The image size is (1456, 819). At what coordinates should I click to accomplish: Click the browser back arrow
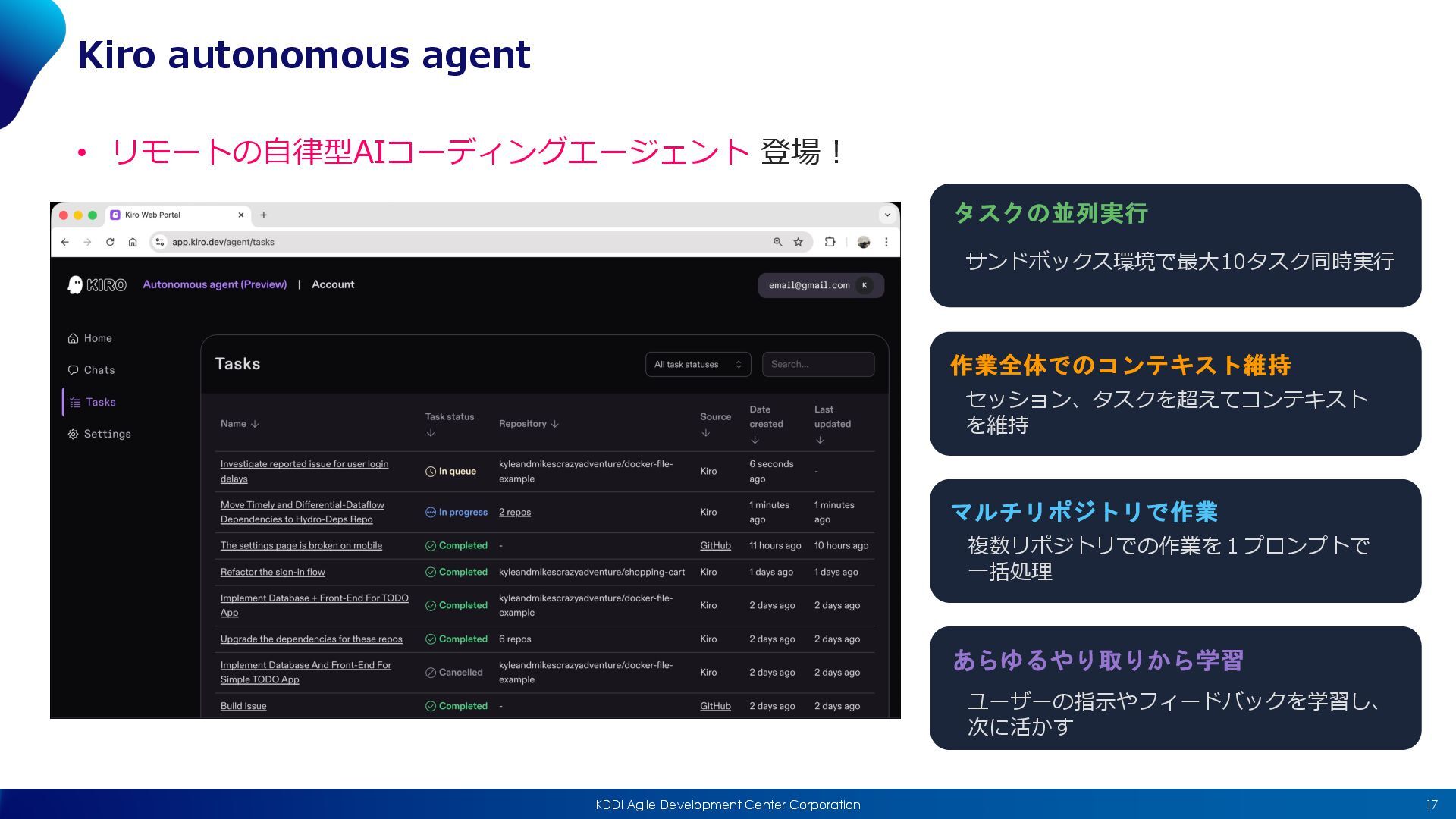64,242
